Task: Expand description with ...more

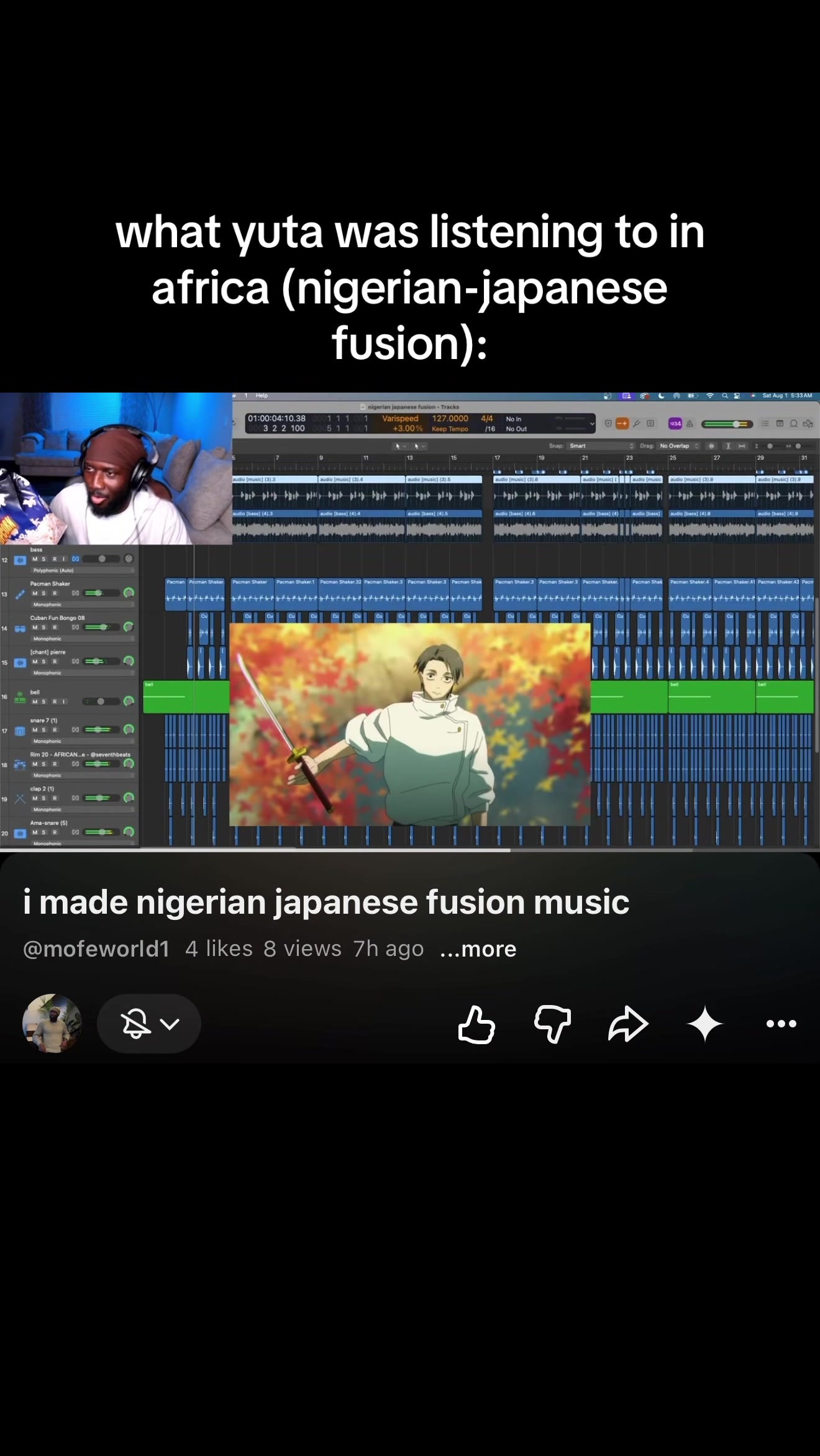Action: click(x=478, y=949)
